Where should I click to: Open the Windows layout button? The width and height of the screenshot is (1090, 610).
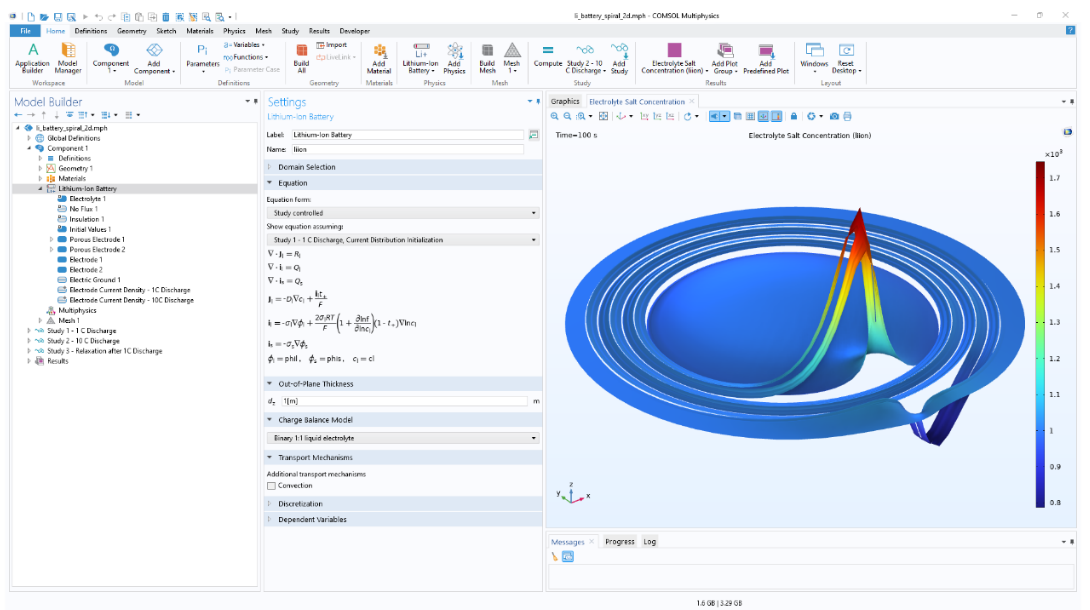(814, 58)
